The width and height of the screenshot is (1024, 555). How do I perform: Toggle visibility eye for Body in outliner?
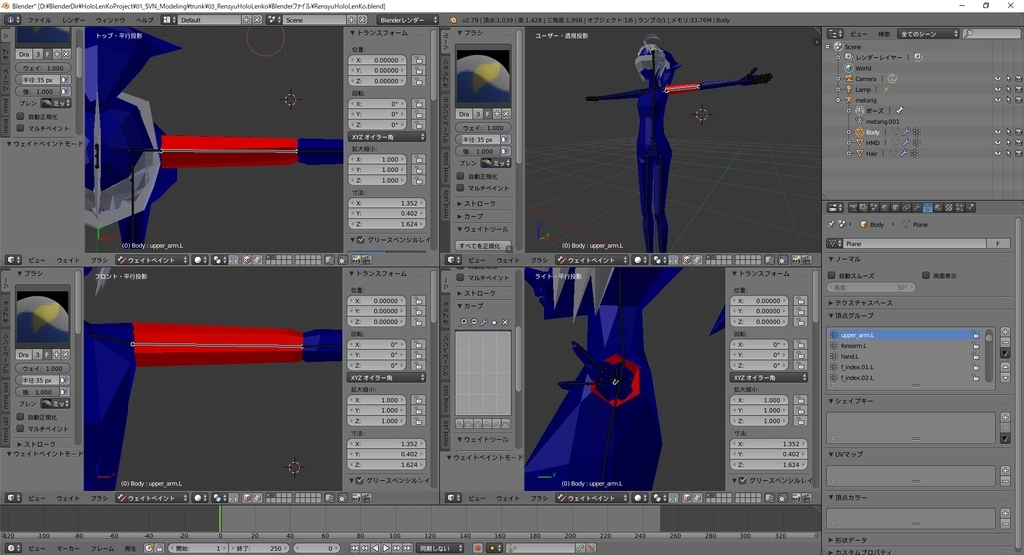pyautogui.click(x=998, y=132)
